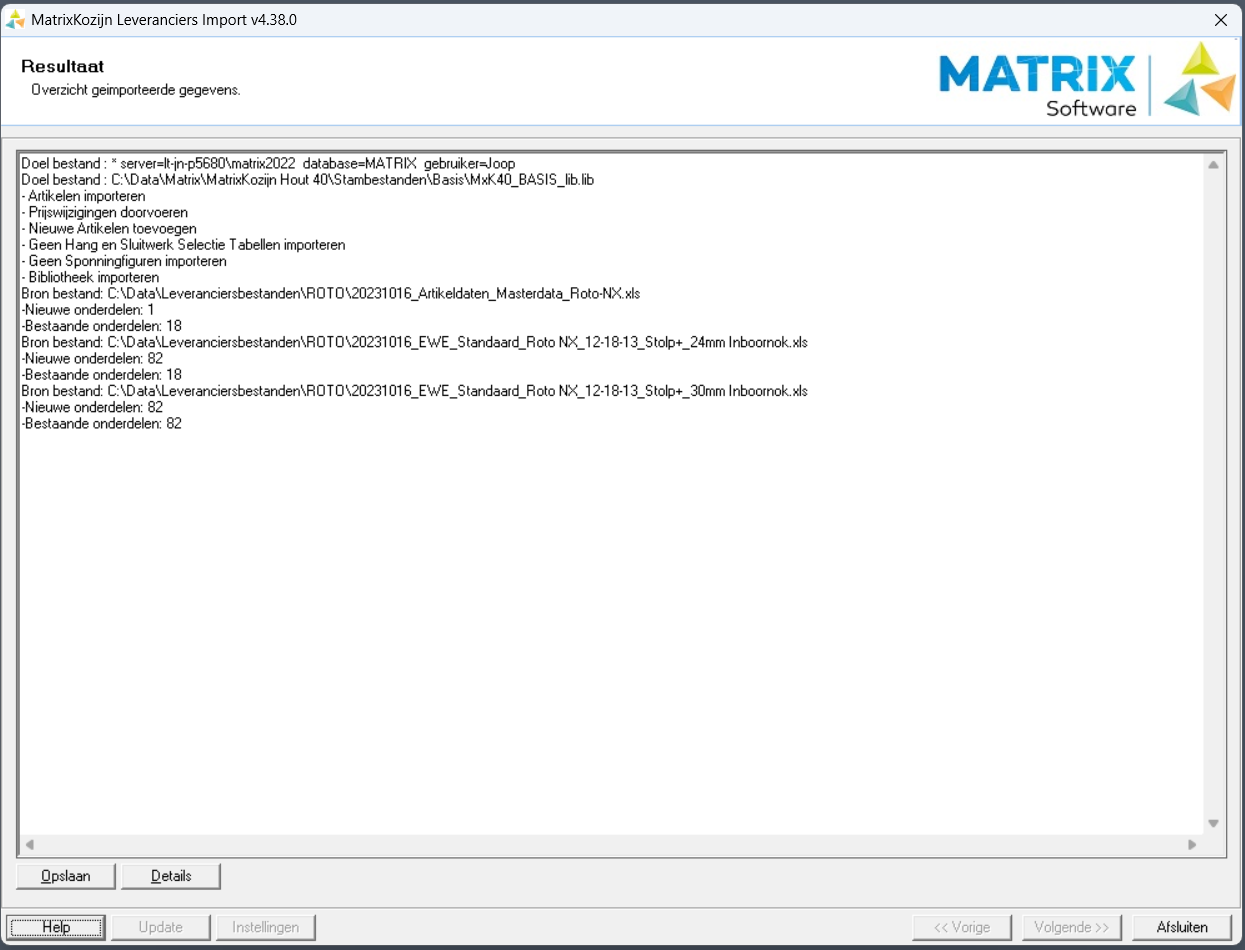The image size is (1245, 950).
Task: Click '- Geen Sponningfiguren importeren' line
Action: tap(124, 261)
